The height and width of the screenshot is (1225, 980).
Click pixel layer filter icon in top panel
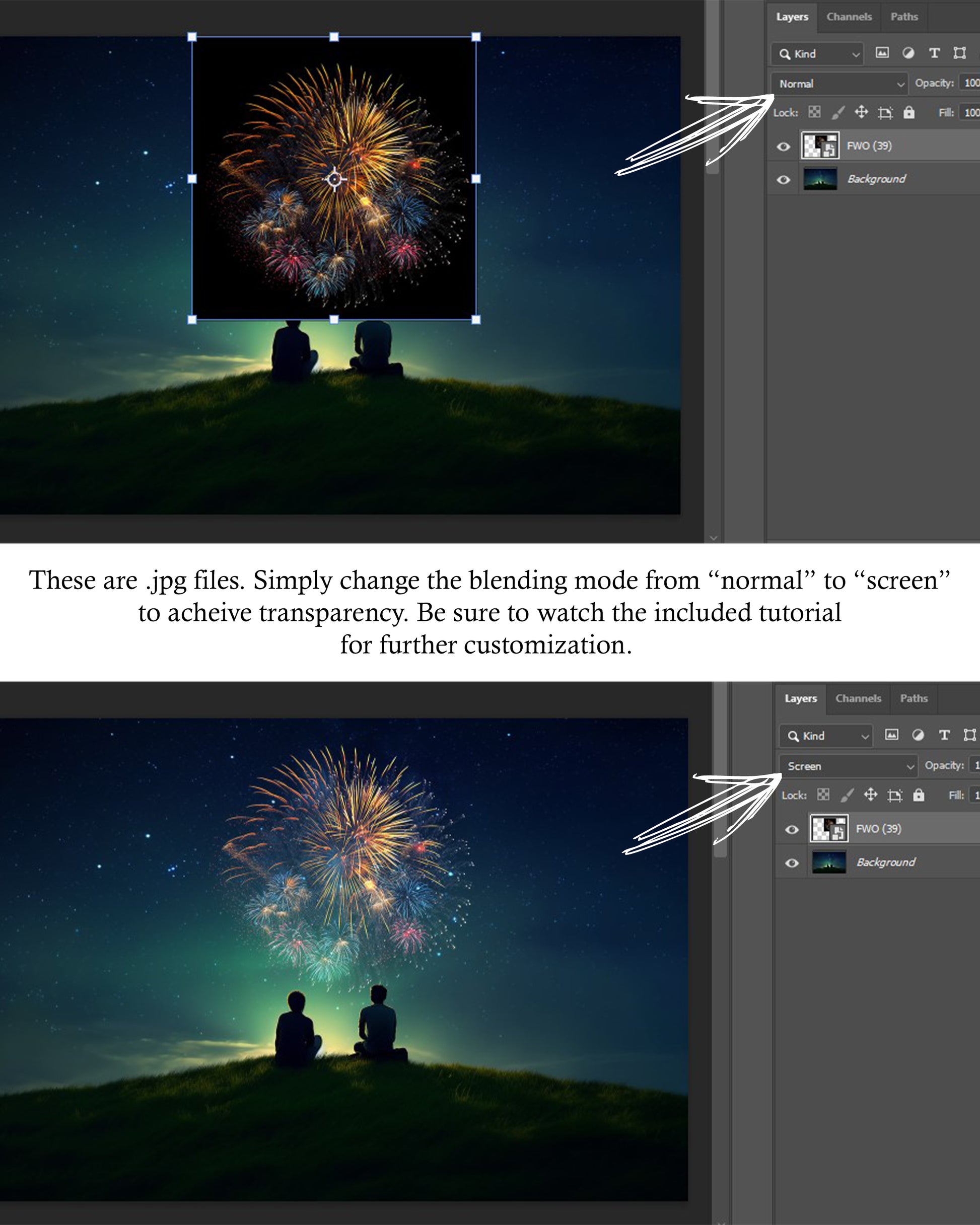coord(882,53)
